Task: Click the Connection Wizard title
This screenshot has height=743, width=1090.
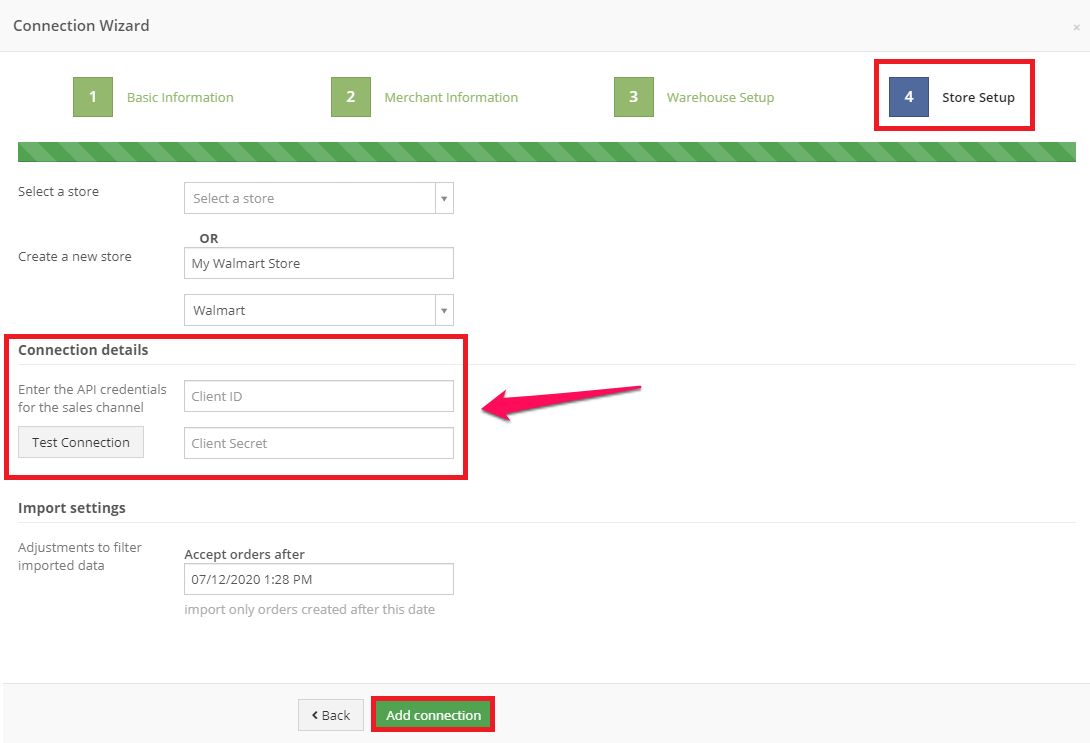Action: tap(81, 26)
